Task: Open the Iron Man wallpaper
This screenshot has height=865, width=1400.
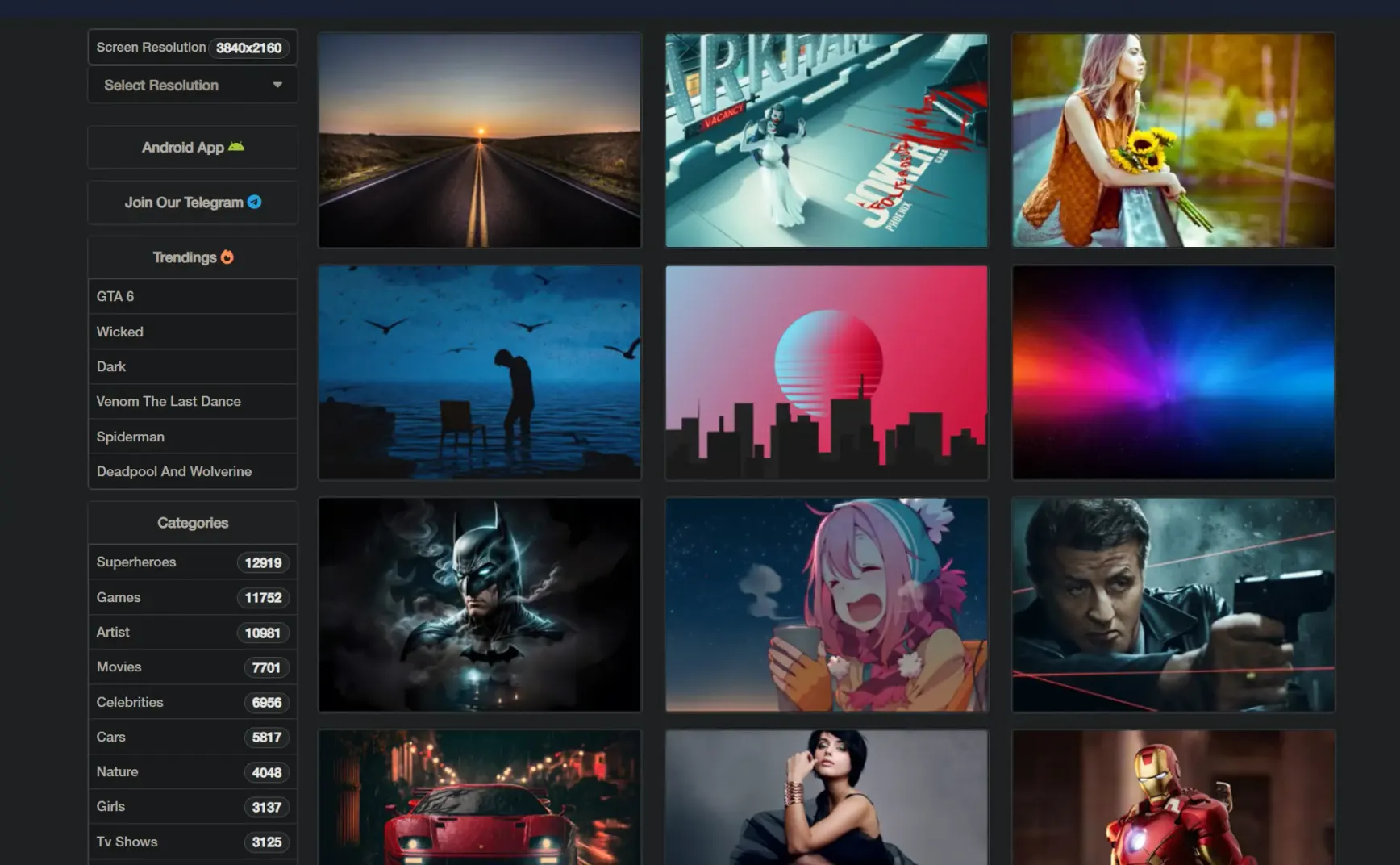Action: click(x=1173, y=797)
